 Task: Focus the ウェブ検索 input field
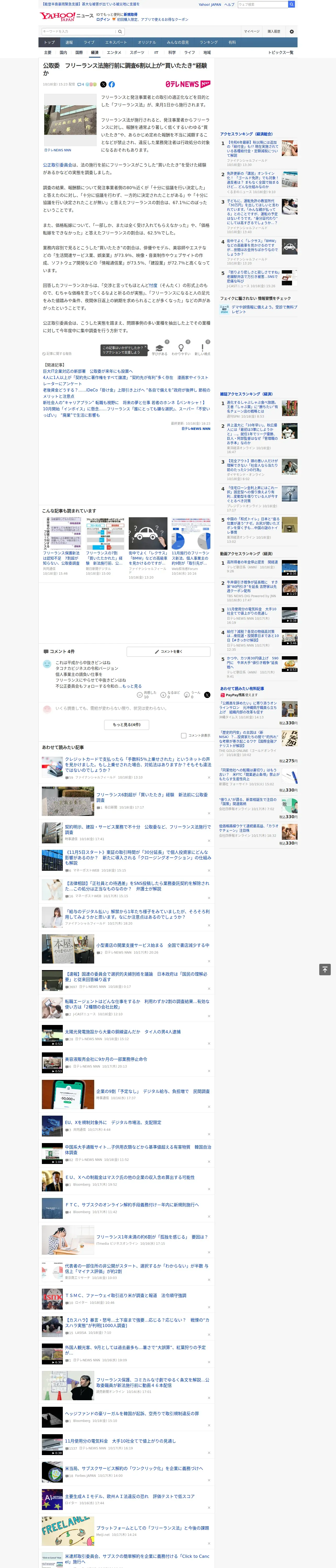click(x=263, y=4)
